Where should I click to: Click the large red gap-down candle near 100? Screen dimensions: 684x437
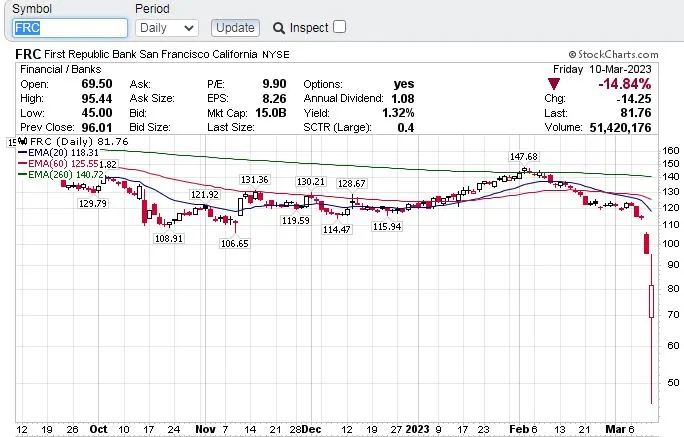646,243
